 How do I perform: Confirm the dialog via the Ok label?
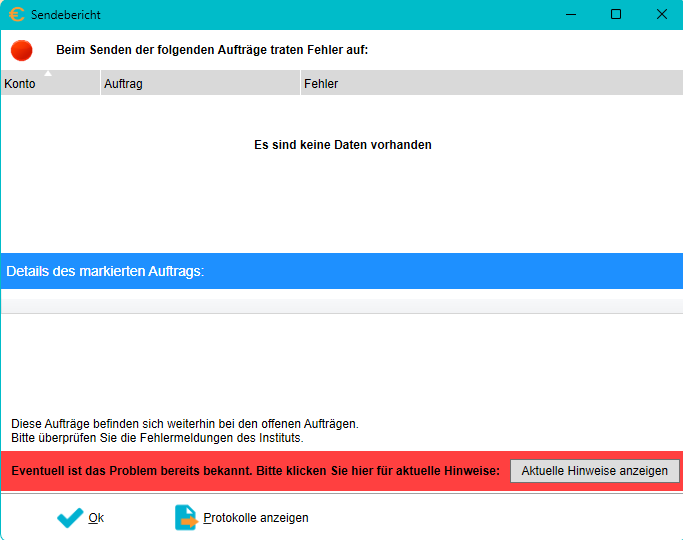pyautogui.click(x=96, y=518)
